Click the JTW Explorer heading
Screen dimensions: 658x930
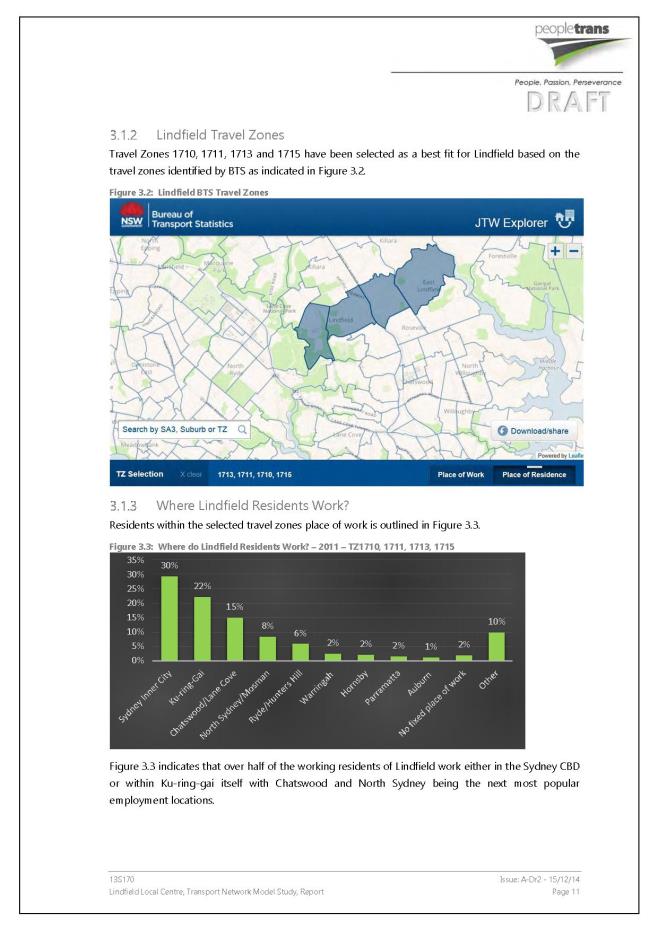pos(511,222)
